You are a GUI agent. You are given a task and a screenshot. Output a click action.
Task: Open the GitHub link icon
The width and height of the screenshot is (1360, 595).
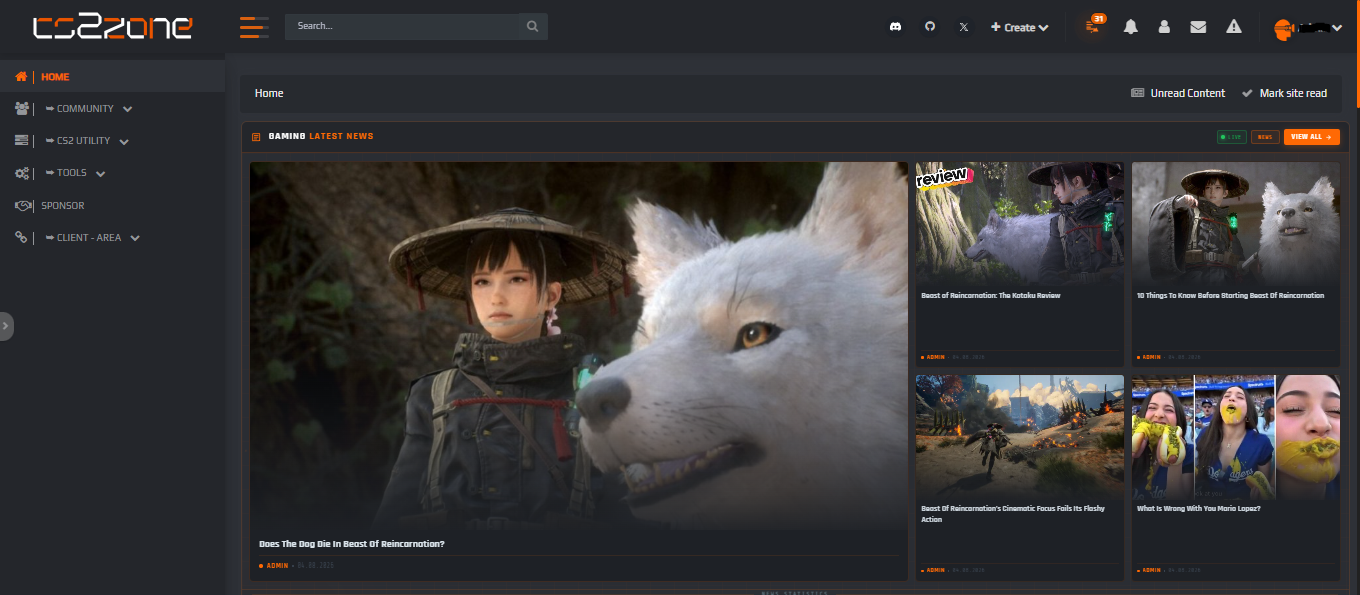point(929,27)
